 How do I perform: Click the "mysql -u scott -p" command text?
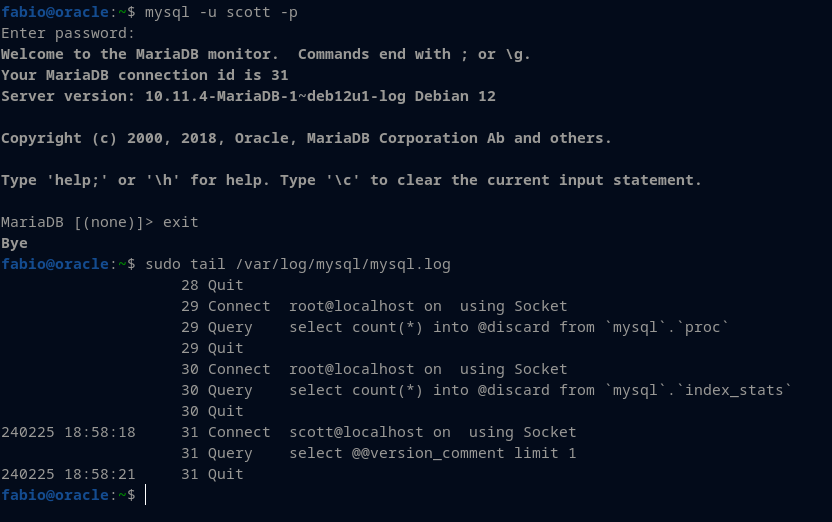pyautogui.click(x=221, y=12)
